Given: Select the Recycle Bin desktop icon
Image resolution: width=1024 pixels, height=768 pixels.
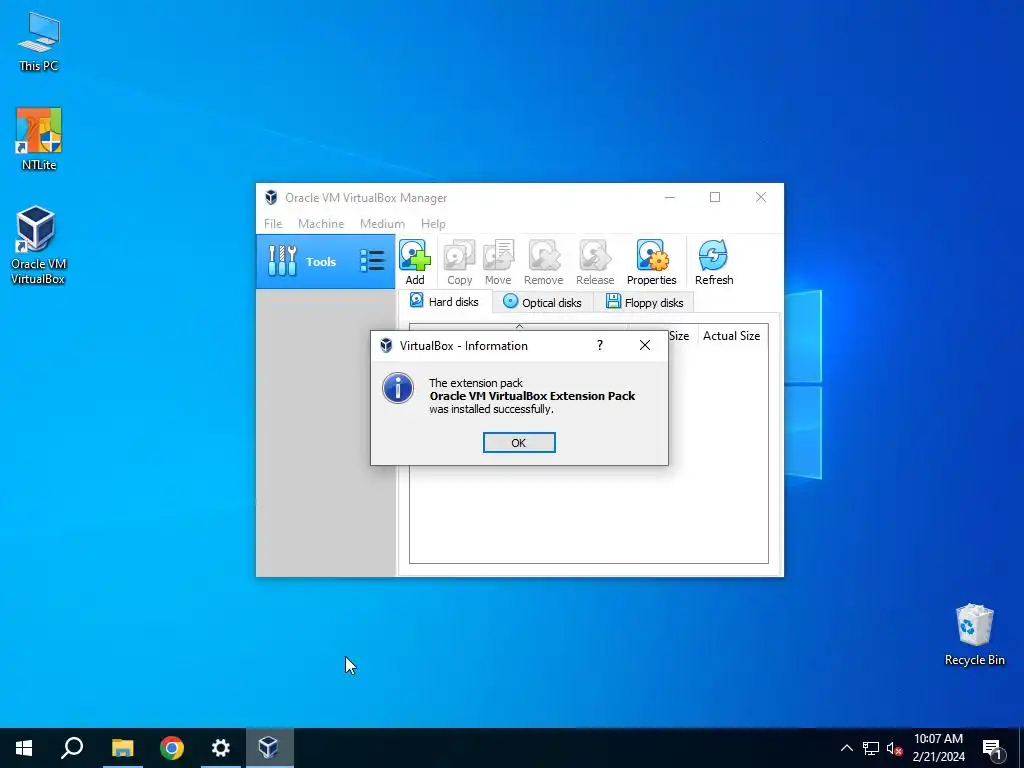Looking at the screenshot, I should coord(974,635).
